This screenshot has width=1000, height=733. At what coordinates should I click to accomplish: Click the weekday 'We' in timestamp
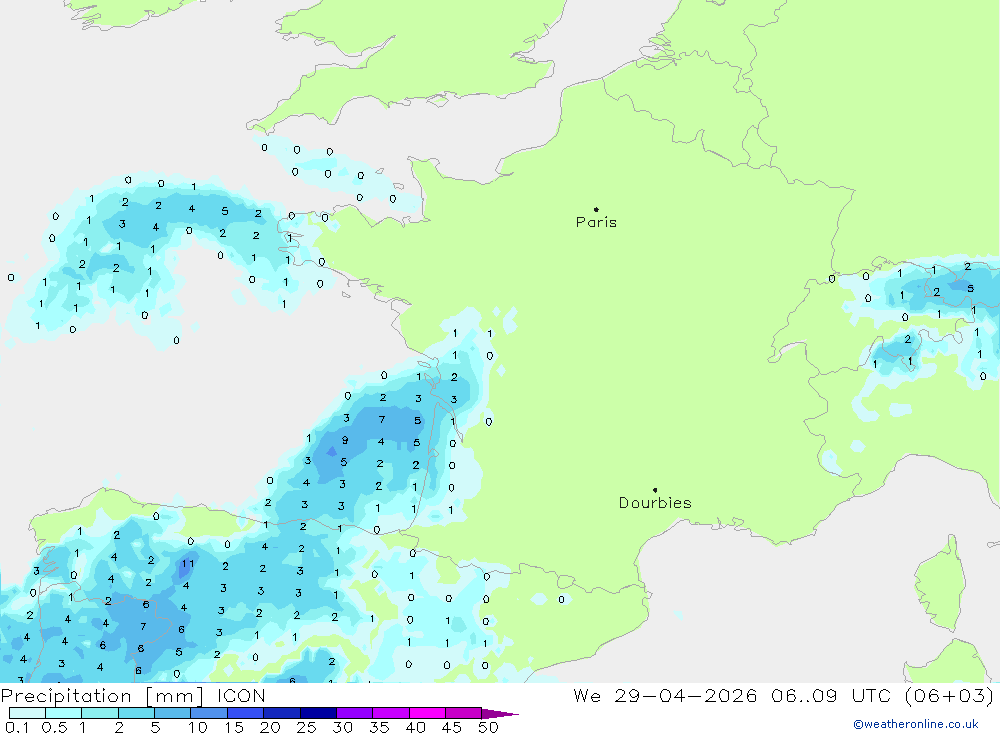[587, 696]
